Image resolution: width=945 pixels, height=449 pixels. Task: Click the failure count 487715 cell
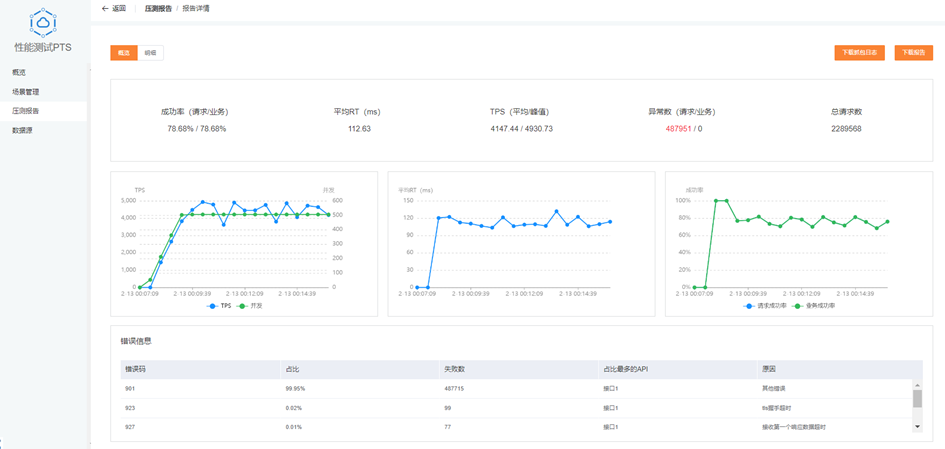point(454,389)
